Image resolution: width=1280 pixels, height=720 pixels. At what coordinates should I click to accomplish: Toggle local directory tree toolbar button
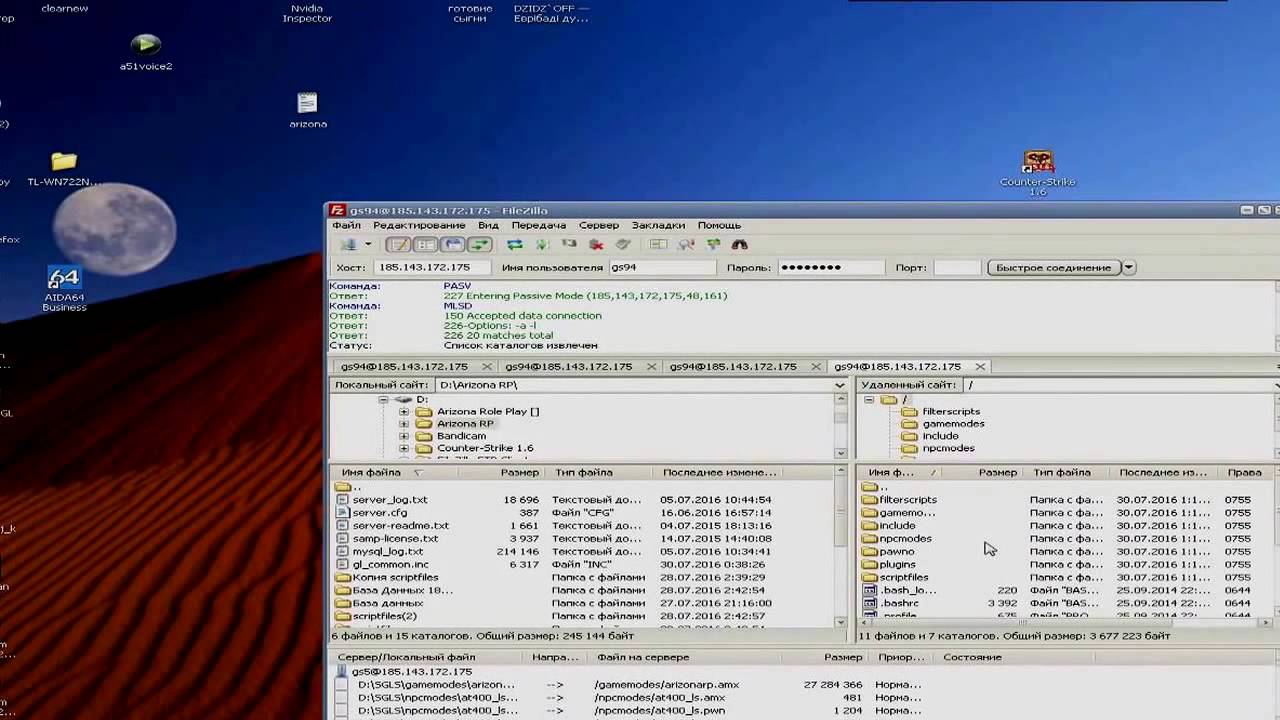pos(426,244)
